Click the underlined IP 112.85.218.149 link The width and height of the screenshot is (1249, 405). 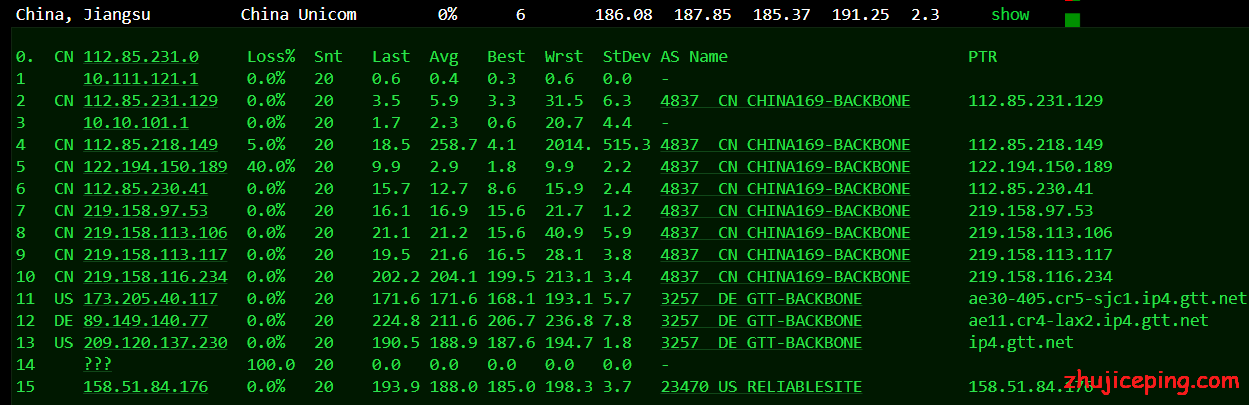click(x=151, y=145)
